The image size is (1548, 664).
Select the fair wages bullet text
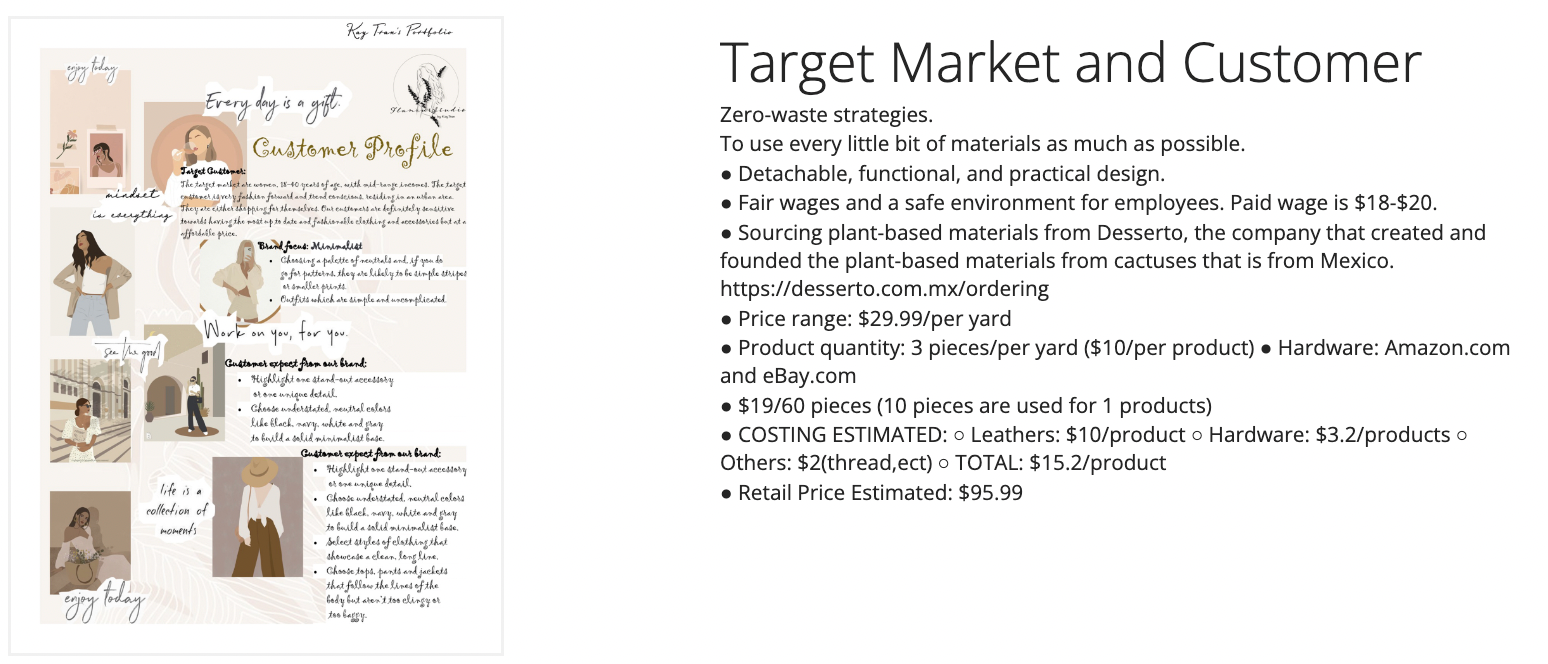[1078, 203]
